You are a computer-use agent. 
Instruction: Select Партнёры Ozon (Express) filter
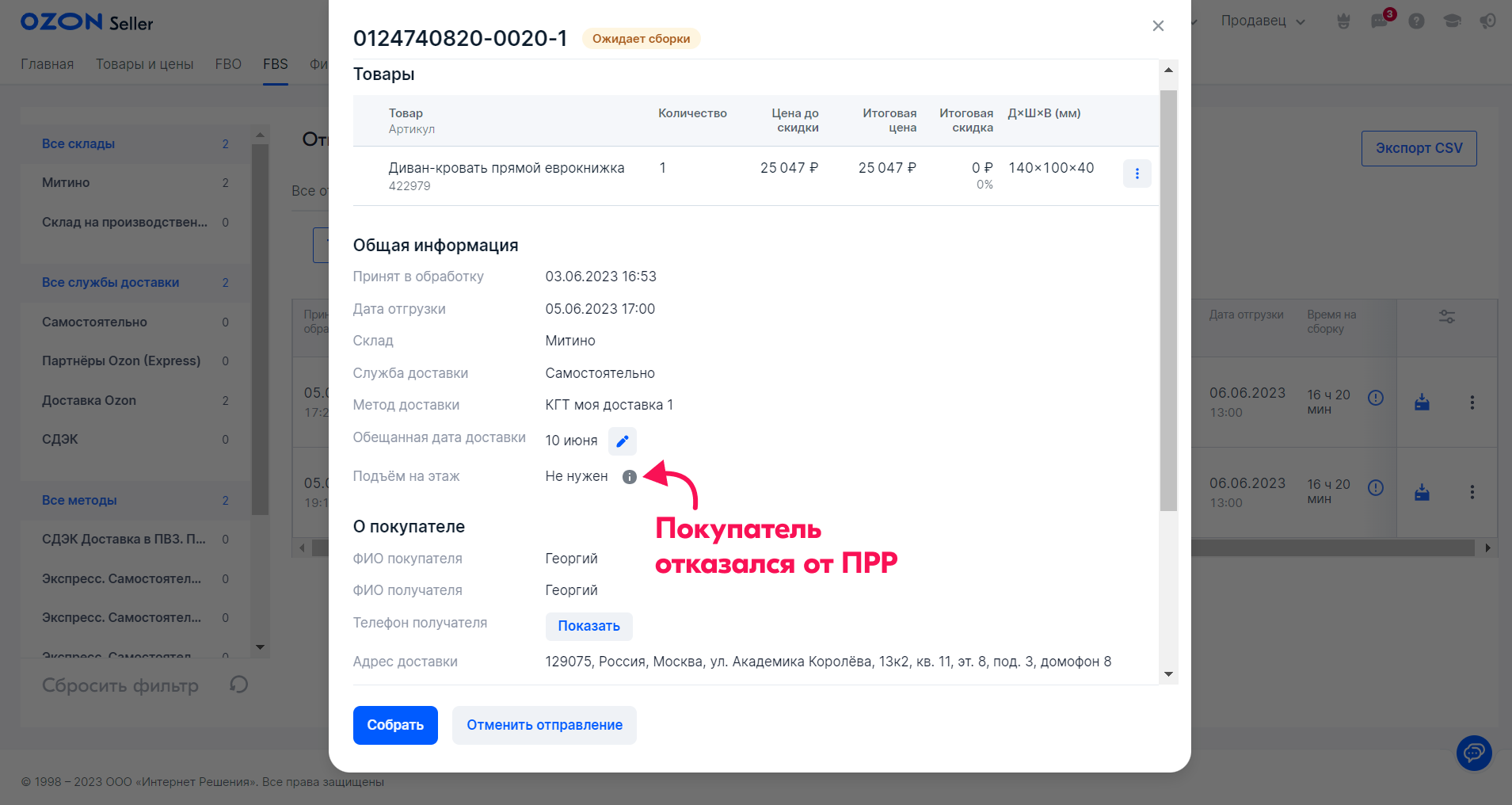[x=135, y=361]
